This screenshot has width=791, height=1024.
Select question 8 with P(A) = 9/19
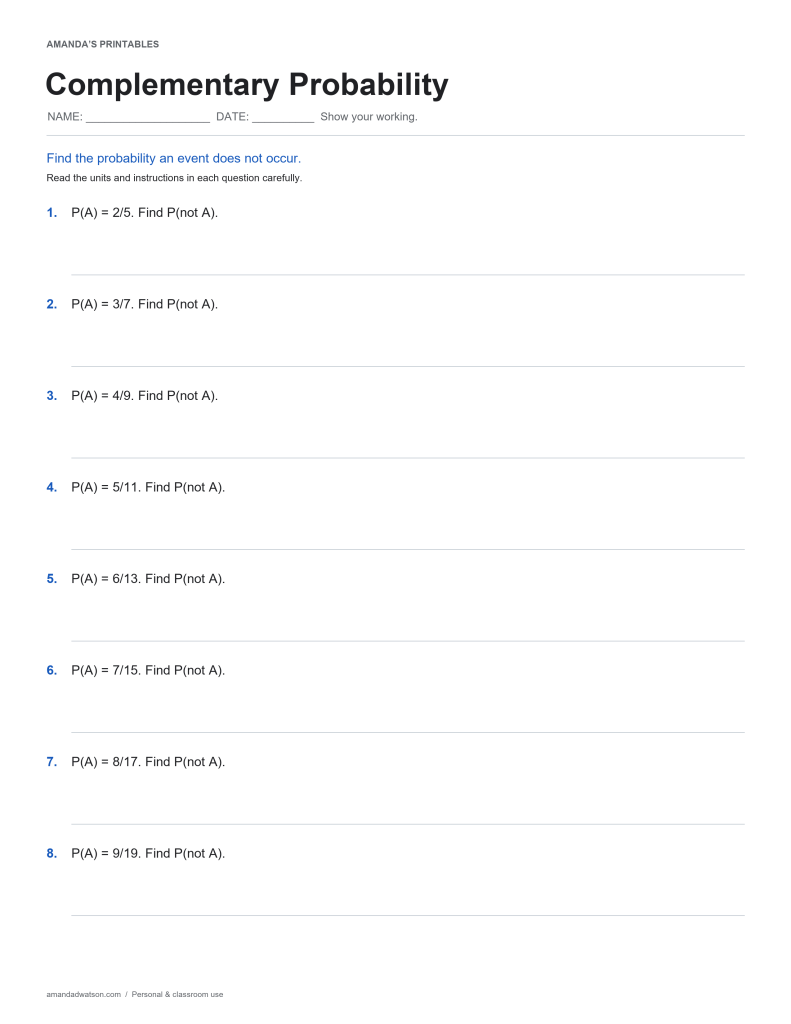[x=148, y=853]
